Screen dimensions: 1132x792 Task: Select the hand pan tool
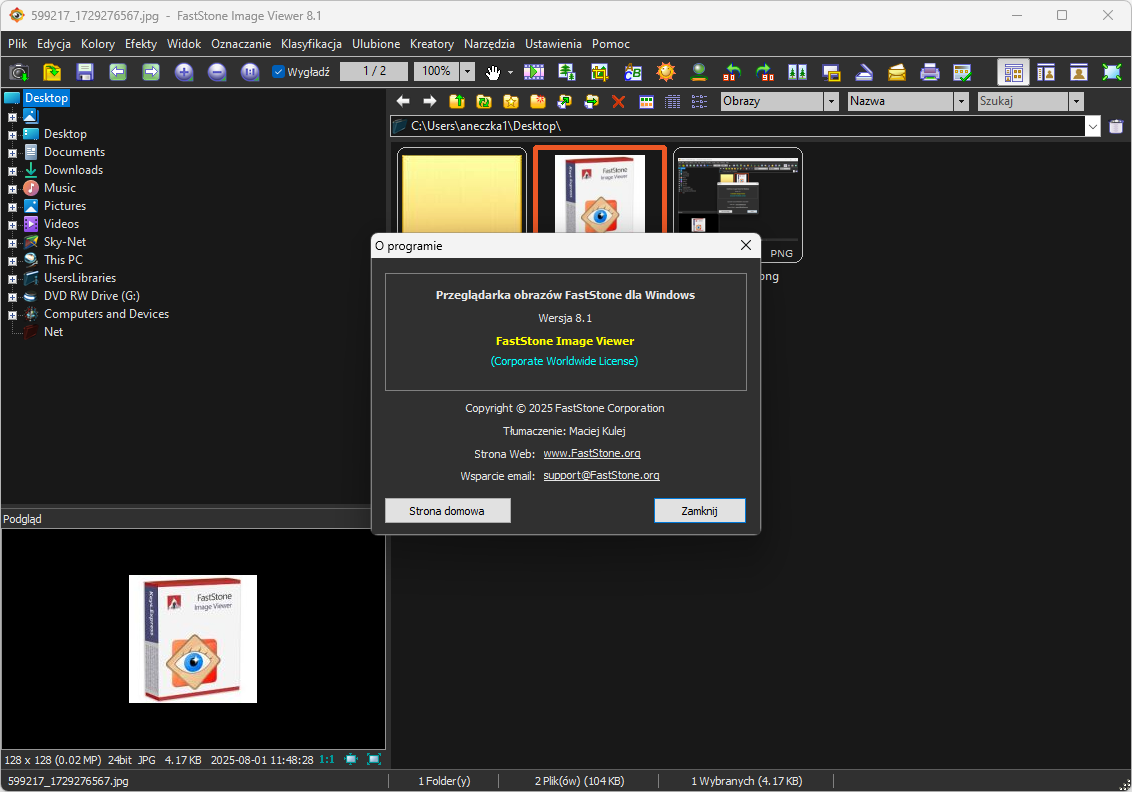(x=492, y=72)
